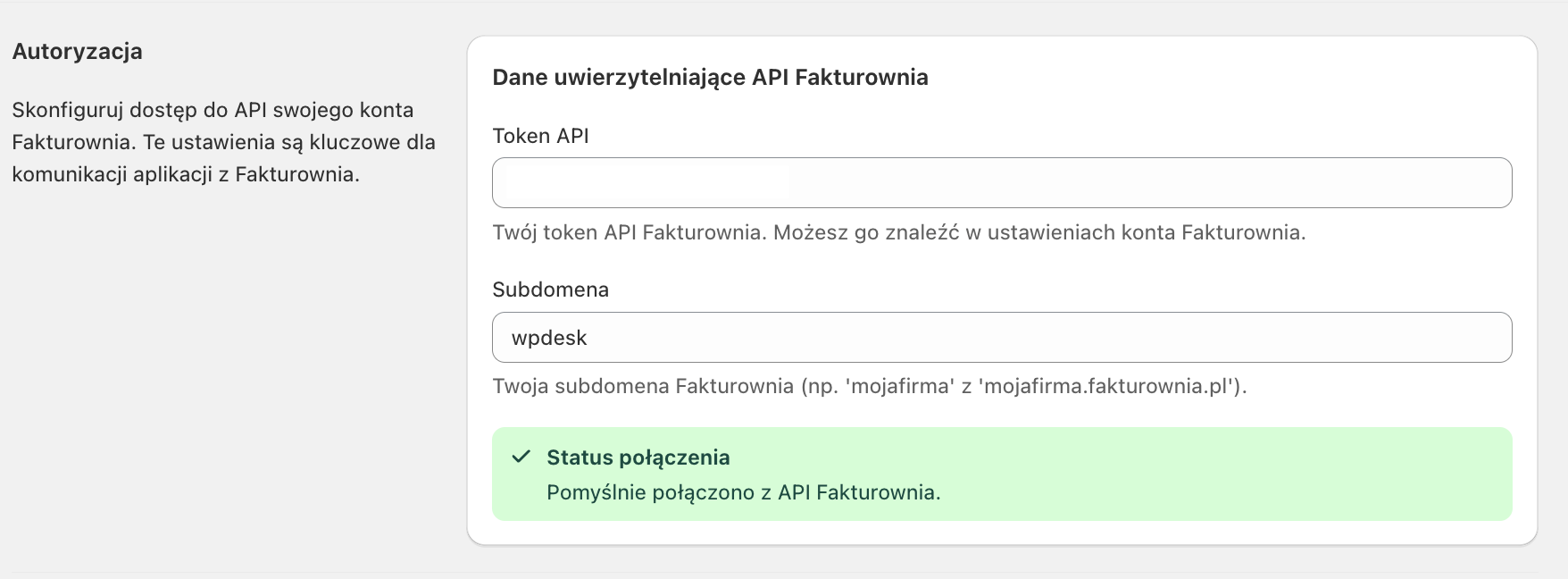
Task: Click the word "Fakturownia" in card heading
Action: (x=861, y=78)
